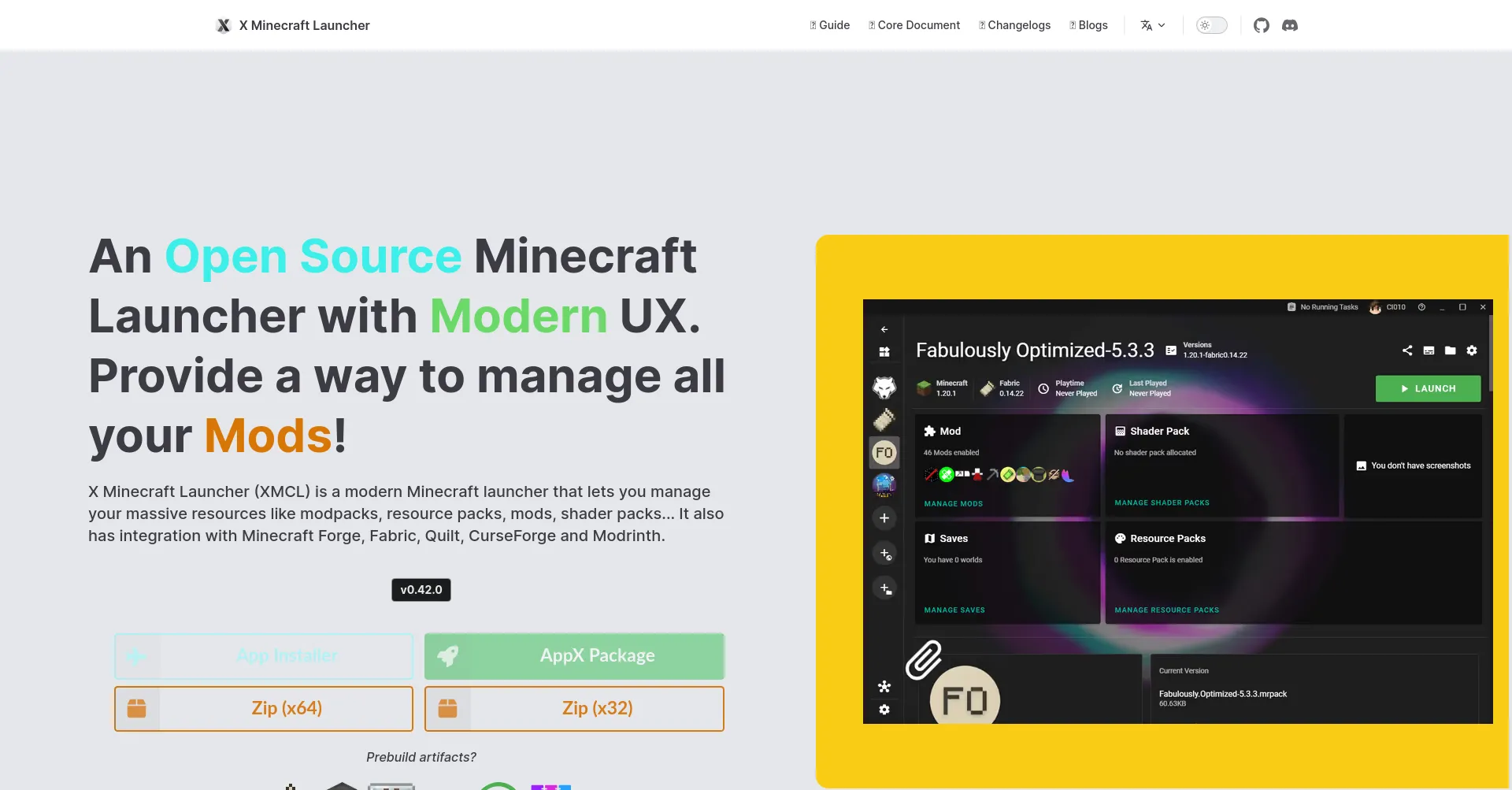Click the v0.42.0 version badge

tap(421, 590)
